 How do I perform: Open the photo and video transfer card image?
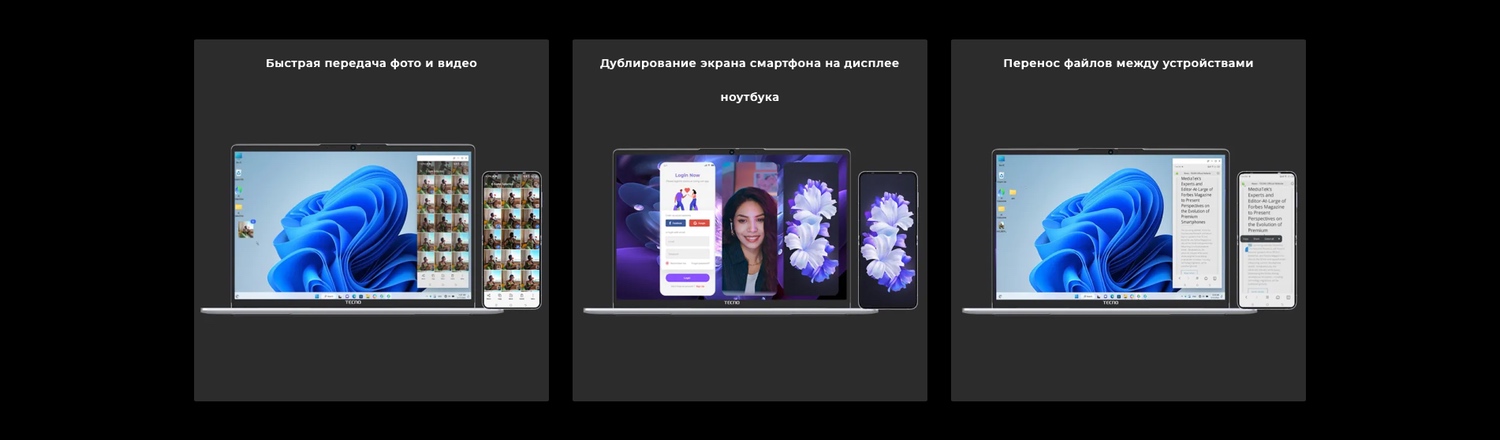coord(371,230)
